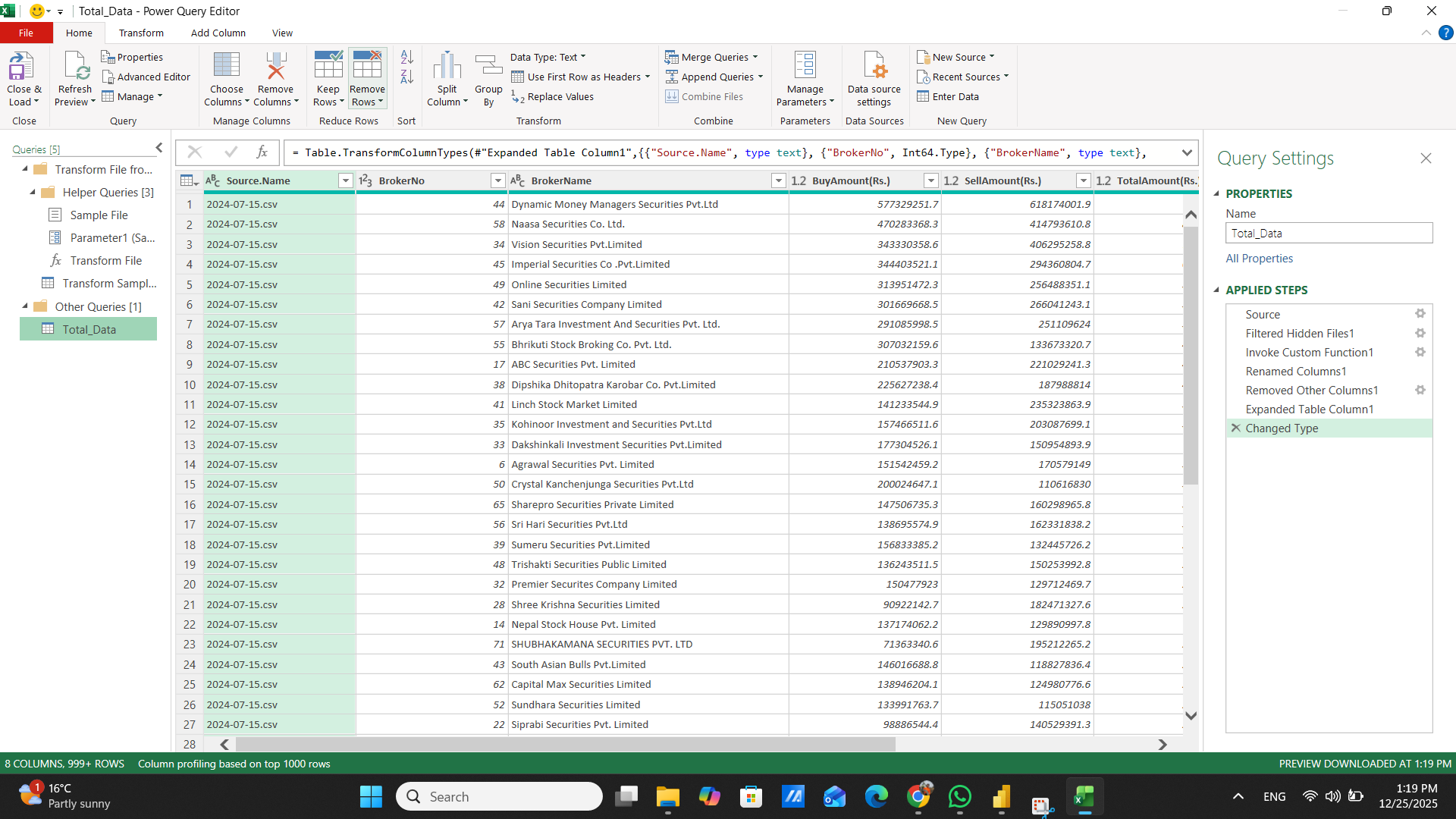Click the Changed Type applied step
Image resolution: width=1456 pixels, height=819 pixels.
pos(1282,428)
